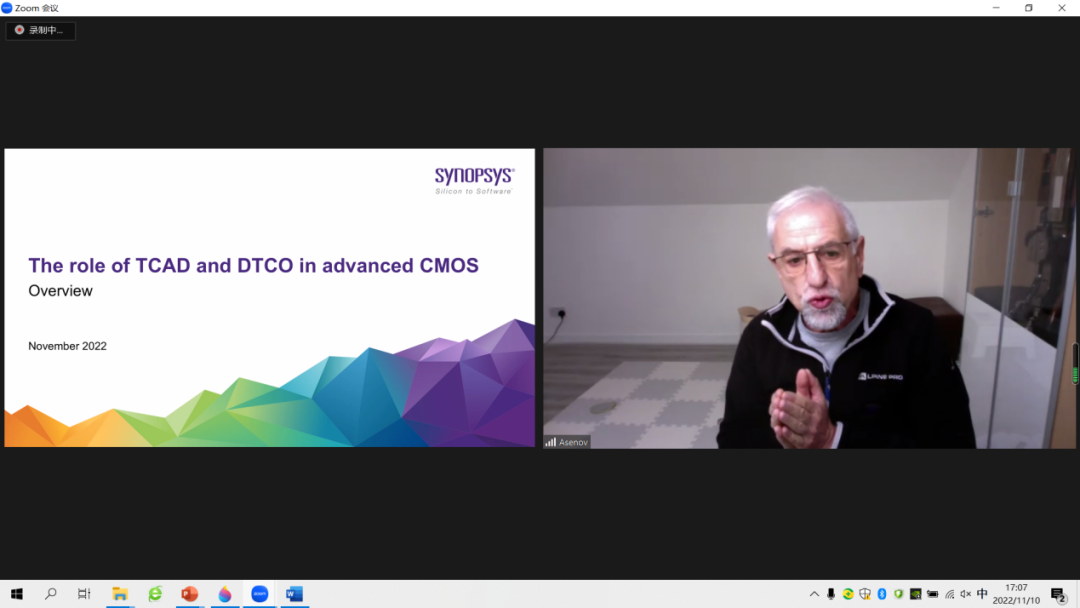Expand the hidden system tray icons
The image size is (1080, 608).
tap(814, 594)
